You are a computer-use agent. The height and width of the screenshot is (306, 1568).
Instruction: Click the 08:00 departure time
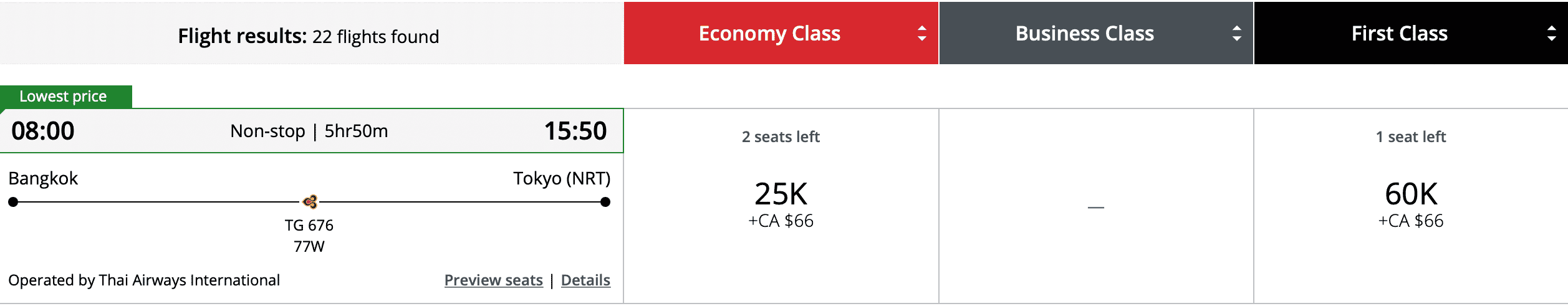coord(43,131)
